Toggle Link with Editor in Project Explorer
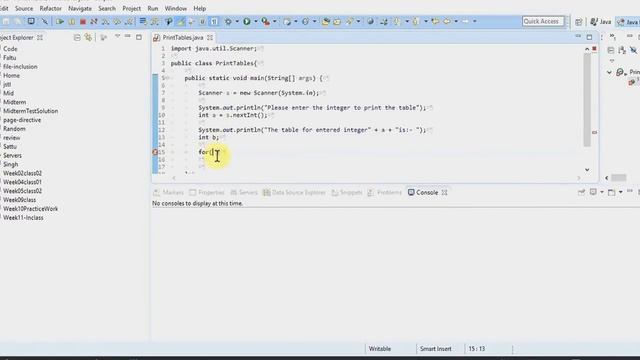 pyautogui.click(x=88, y=38)
